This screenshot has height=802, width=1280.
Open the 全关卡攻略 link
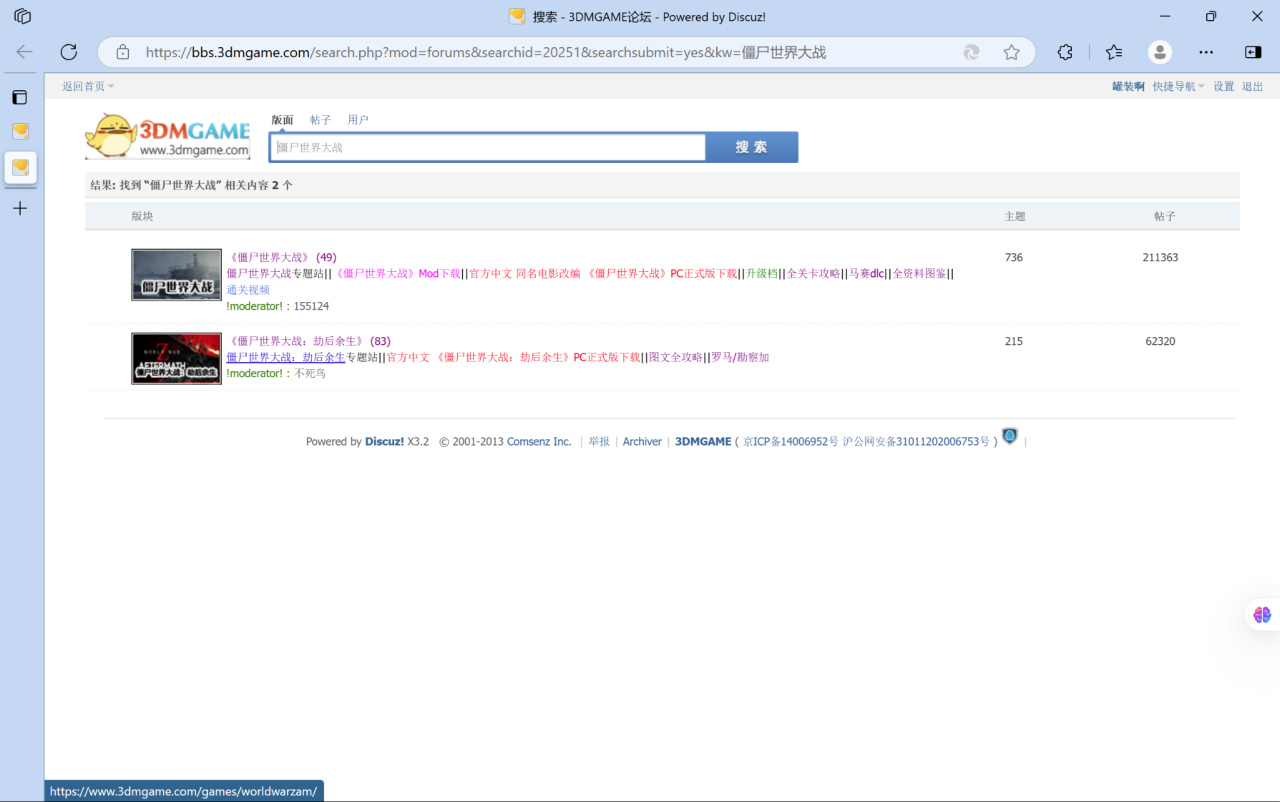813,274
